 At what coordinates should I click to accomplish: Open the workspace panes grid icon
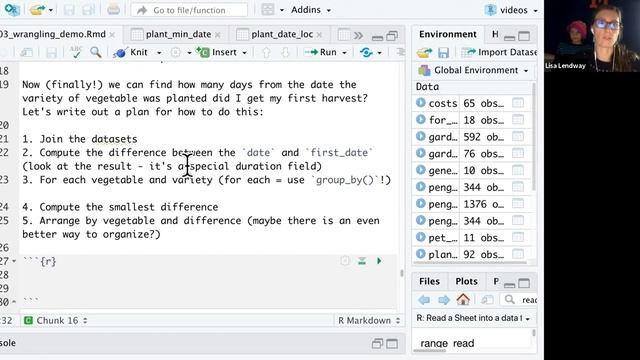tap(268, 10)
